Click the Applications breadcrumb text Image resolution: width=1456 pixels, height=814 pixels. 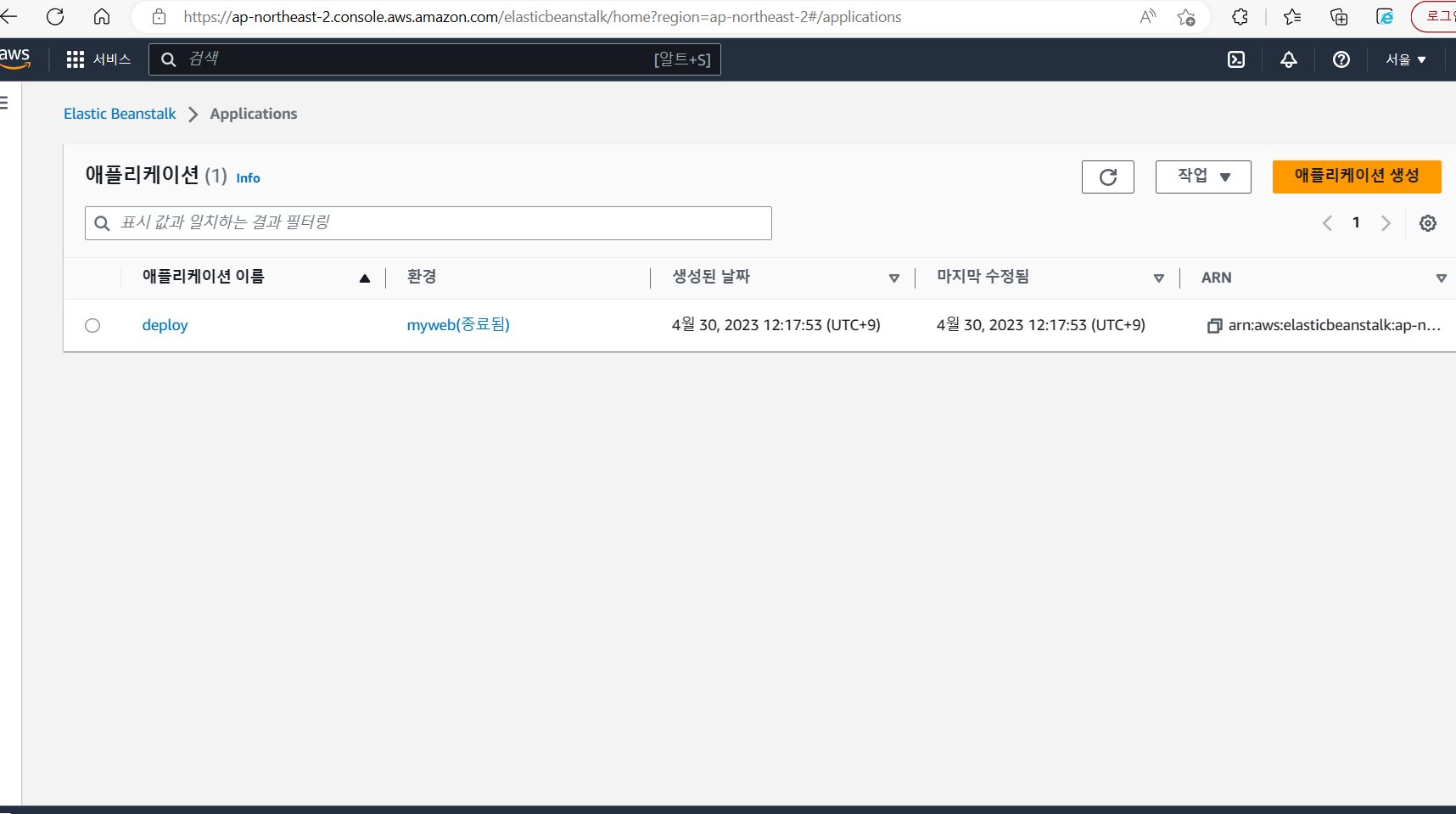click(x=254, y=114)
